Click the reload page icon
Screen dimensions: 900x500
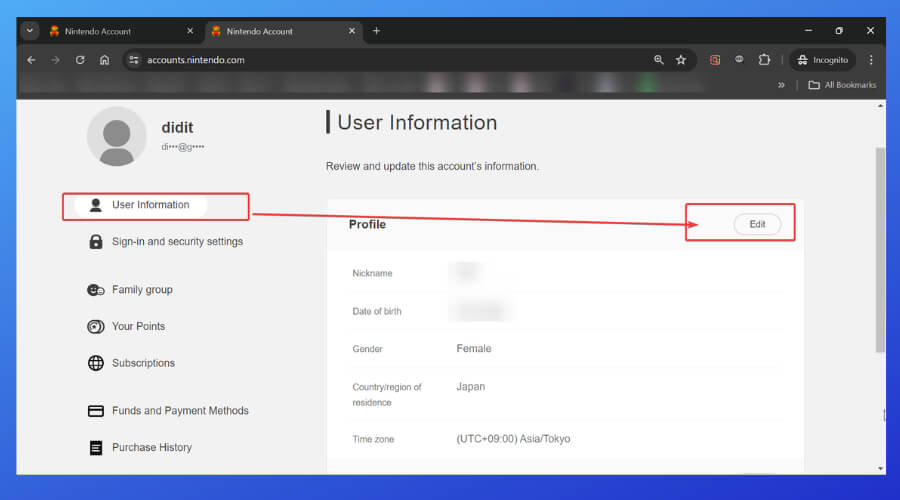pos(80,60)
